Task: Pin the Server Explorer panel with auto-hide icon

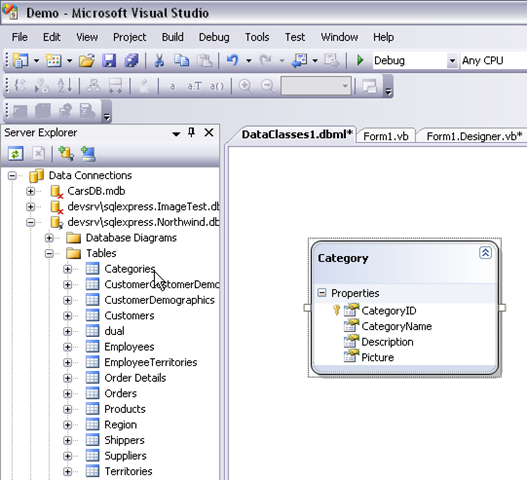Action: point(192,132)
